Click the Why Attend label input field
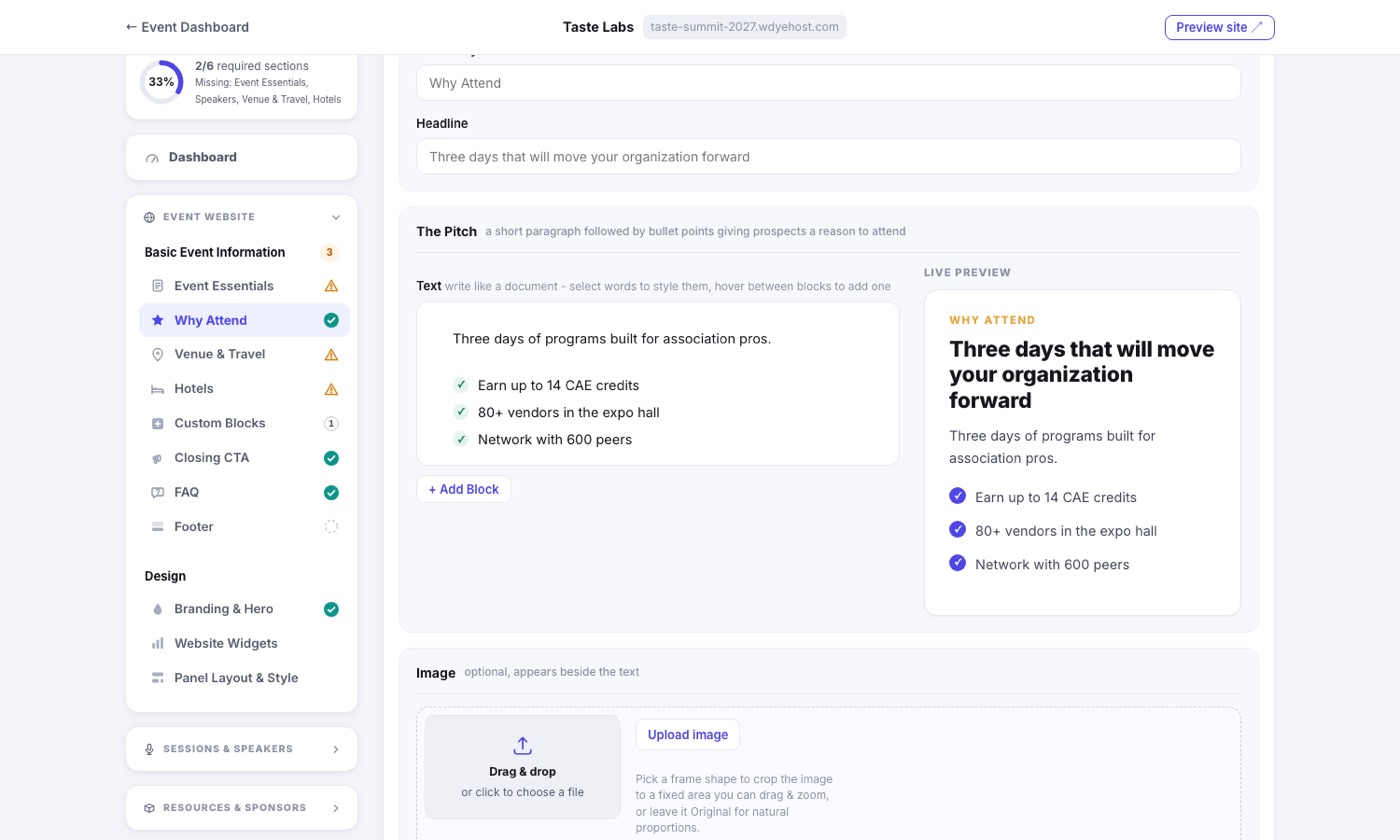1400x840 pixels. click(828, 83)
